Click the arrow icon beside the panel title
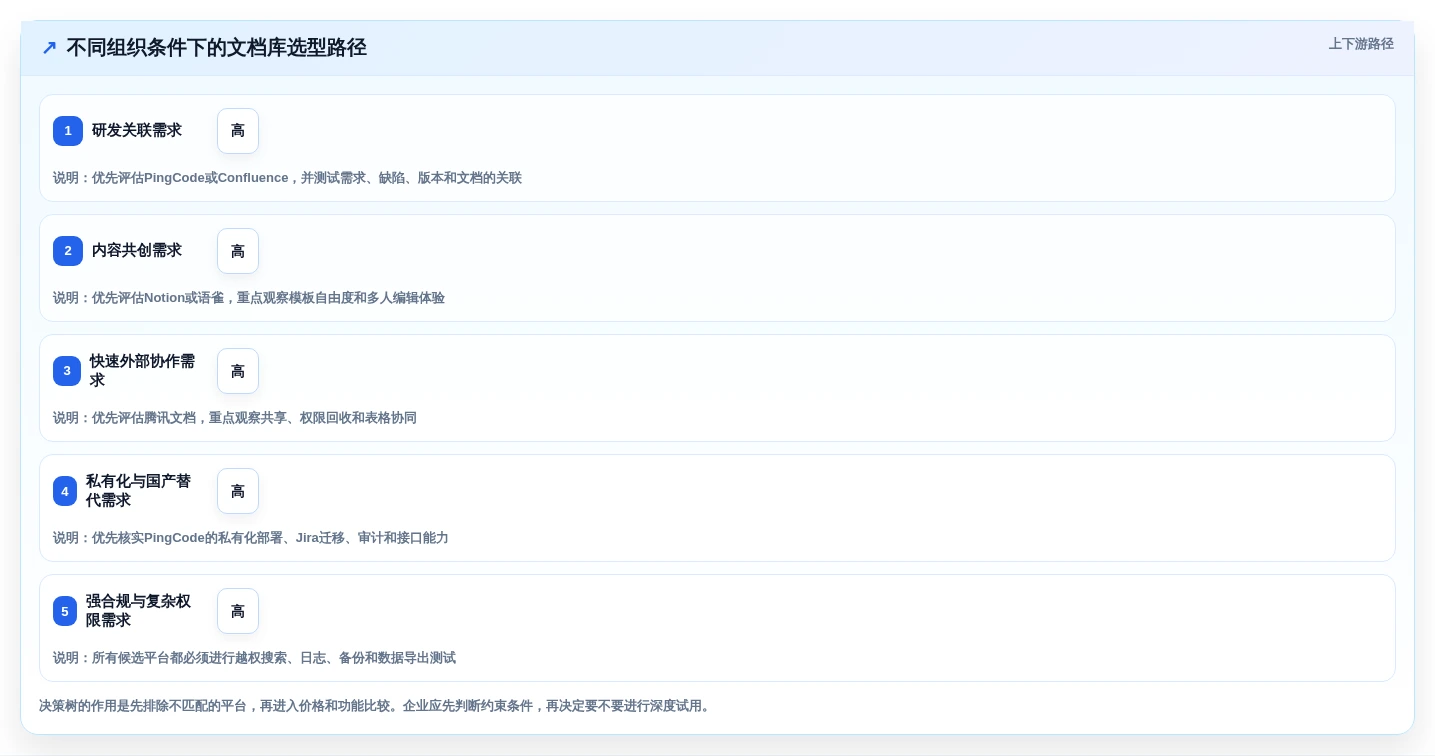 pos(49,48)
